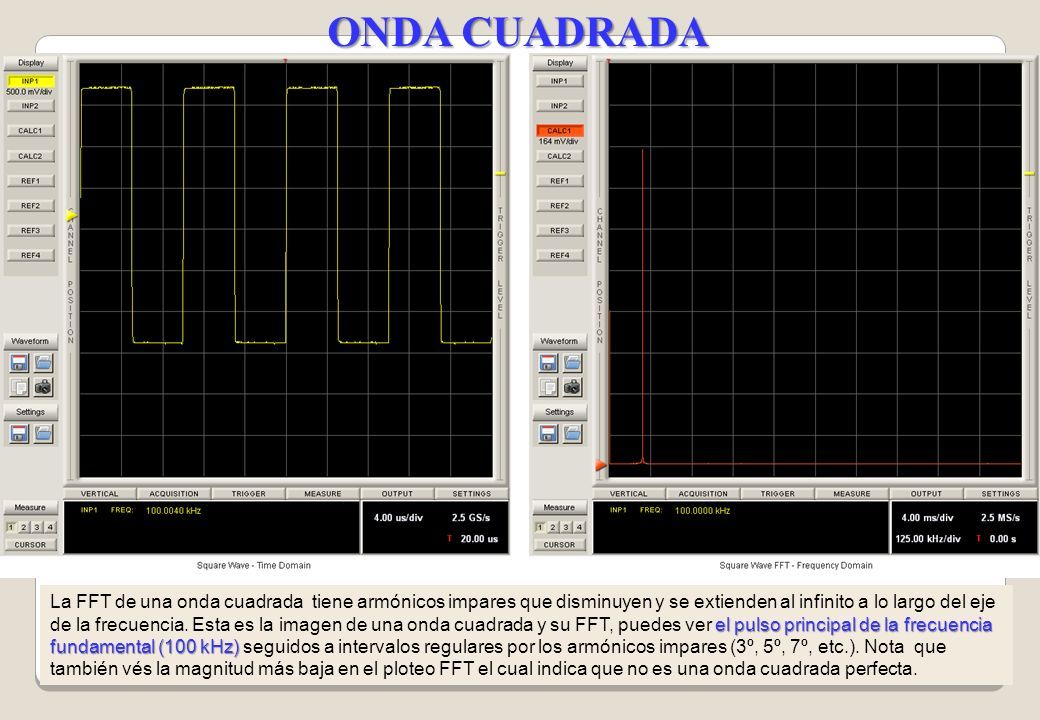Open ACQUISITION tab on left oscilloscope
1040x720 pixels.
pyautogui.click(x=174, y=493)
